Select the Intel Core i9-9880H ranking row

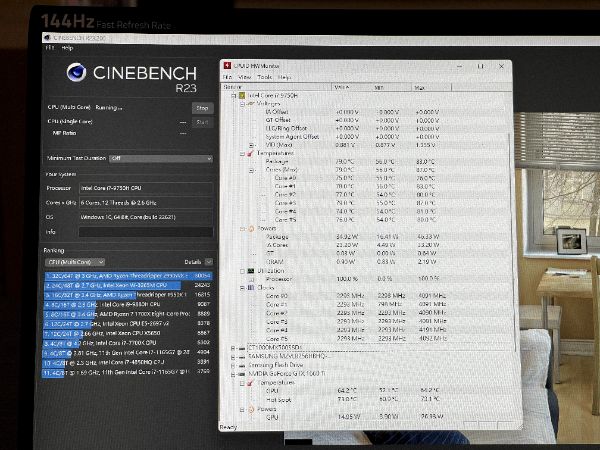coord(128,305)
